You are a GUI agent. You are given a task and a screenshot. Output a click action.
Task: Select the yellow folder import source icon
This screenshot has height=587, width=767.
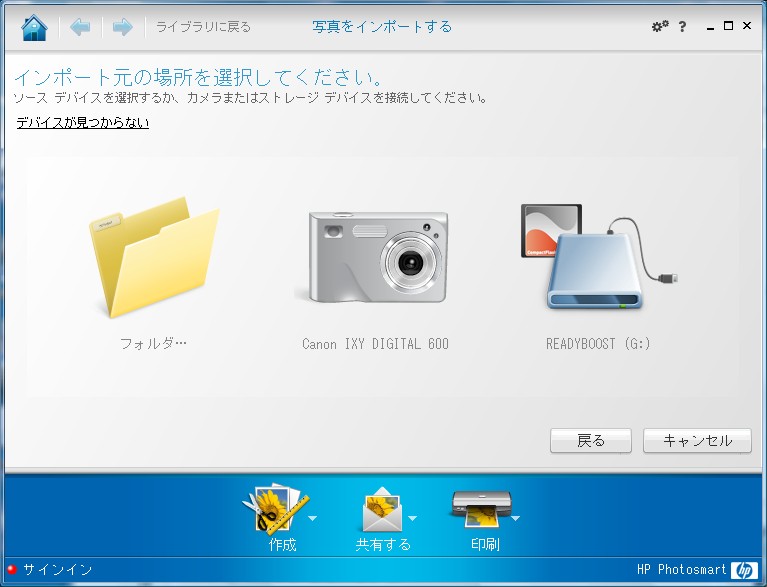(154, 257)
